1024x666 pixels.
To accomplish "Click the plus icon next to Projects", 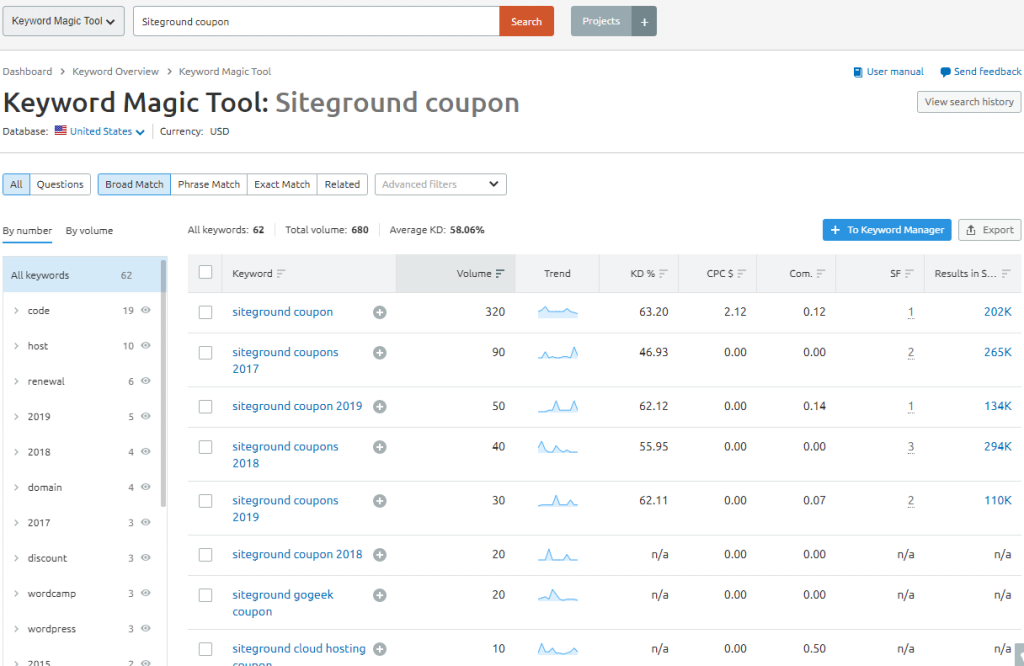I will pos(644,22).
